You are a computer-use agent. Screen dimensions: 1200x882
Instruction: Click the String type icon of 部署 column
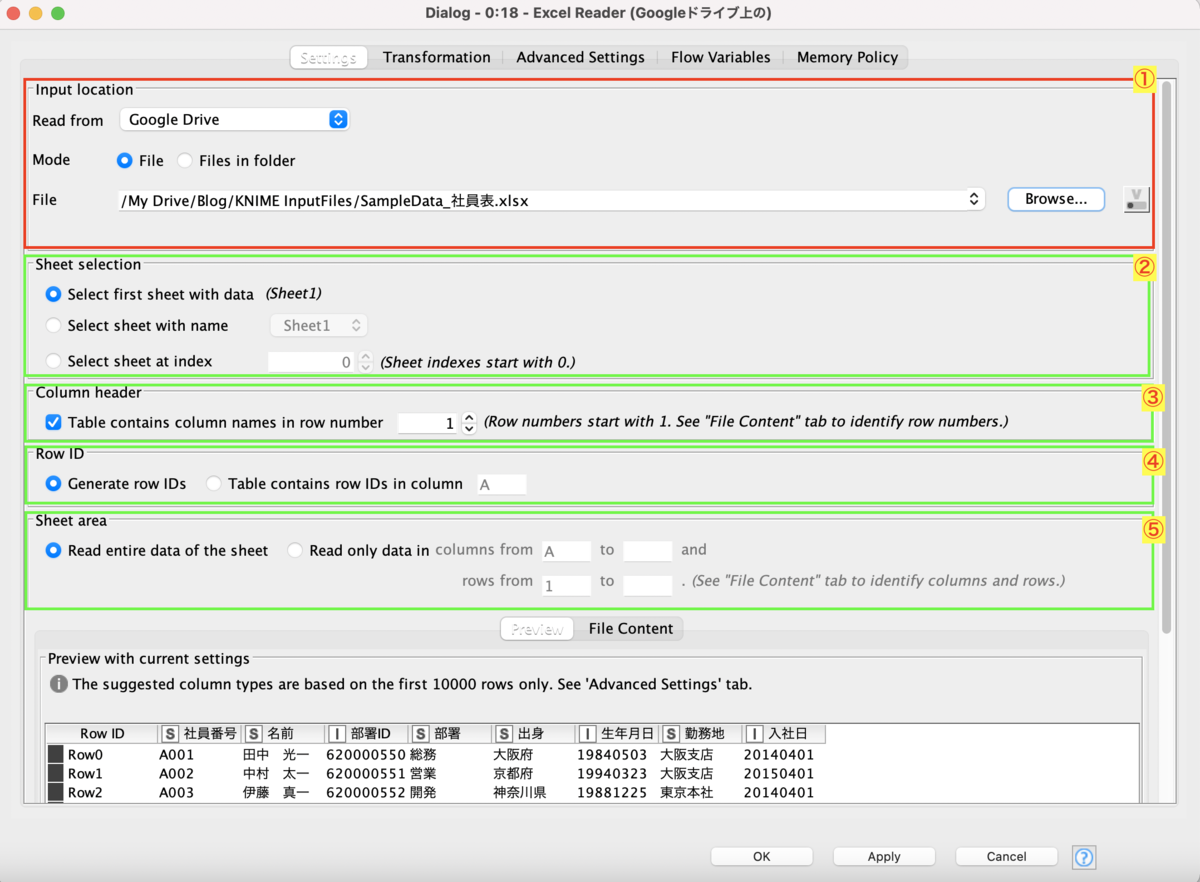pos(421,734)
